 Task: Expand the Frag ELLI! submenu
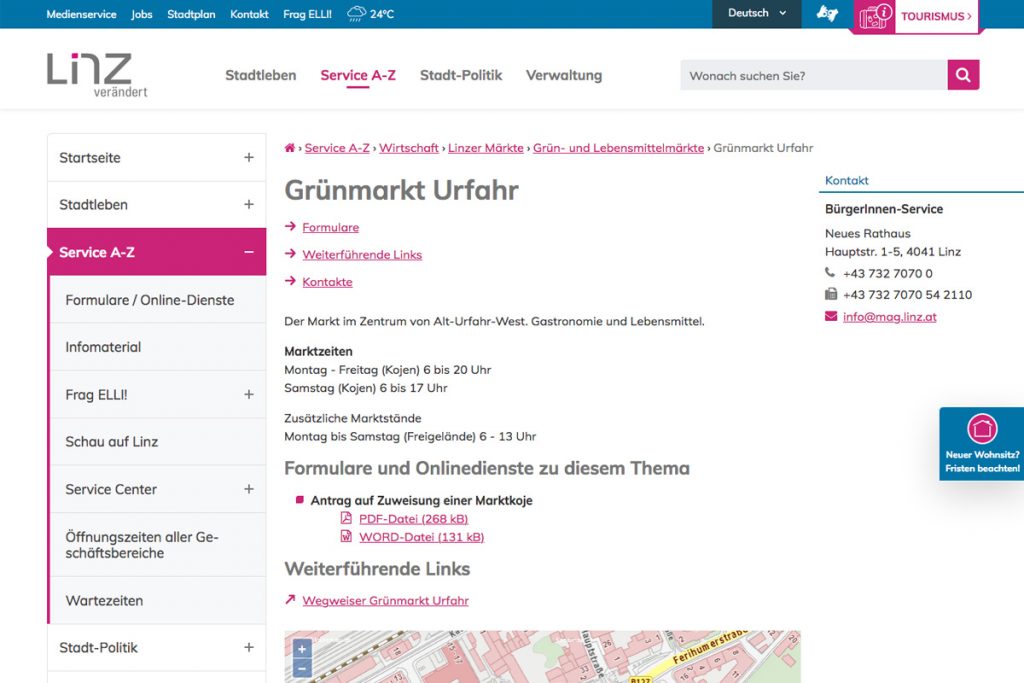pyautogui.click(x=248, y=395)
